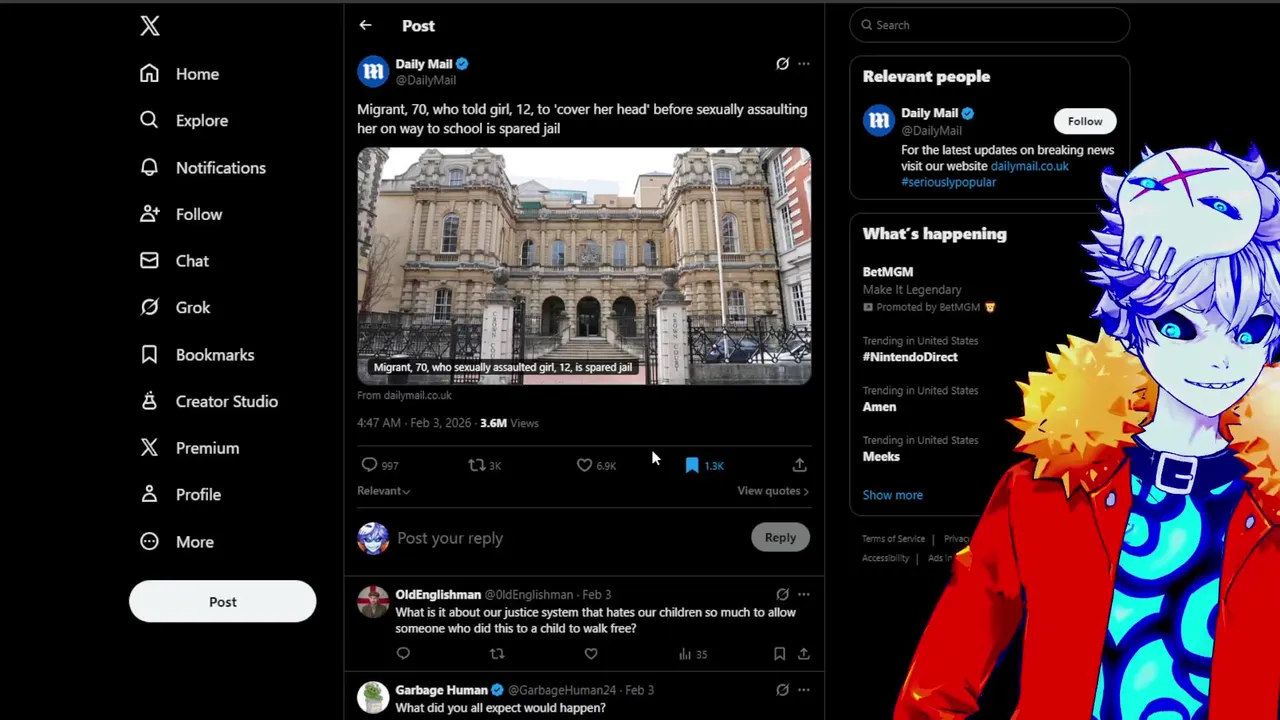
Task: Open the courthouse article image
Action: coord(584,266)
